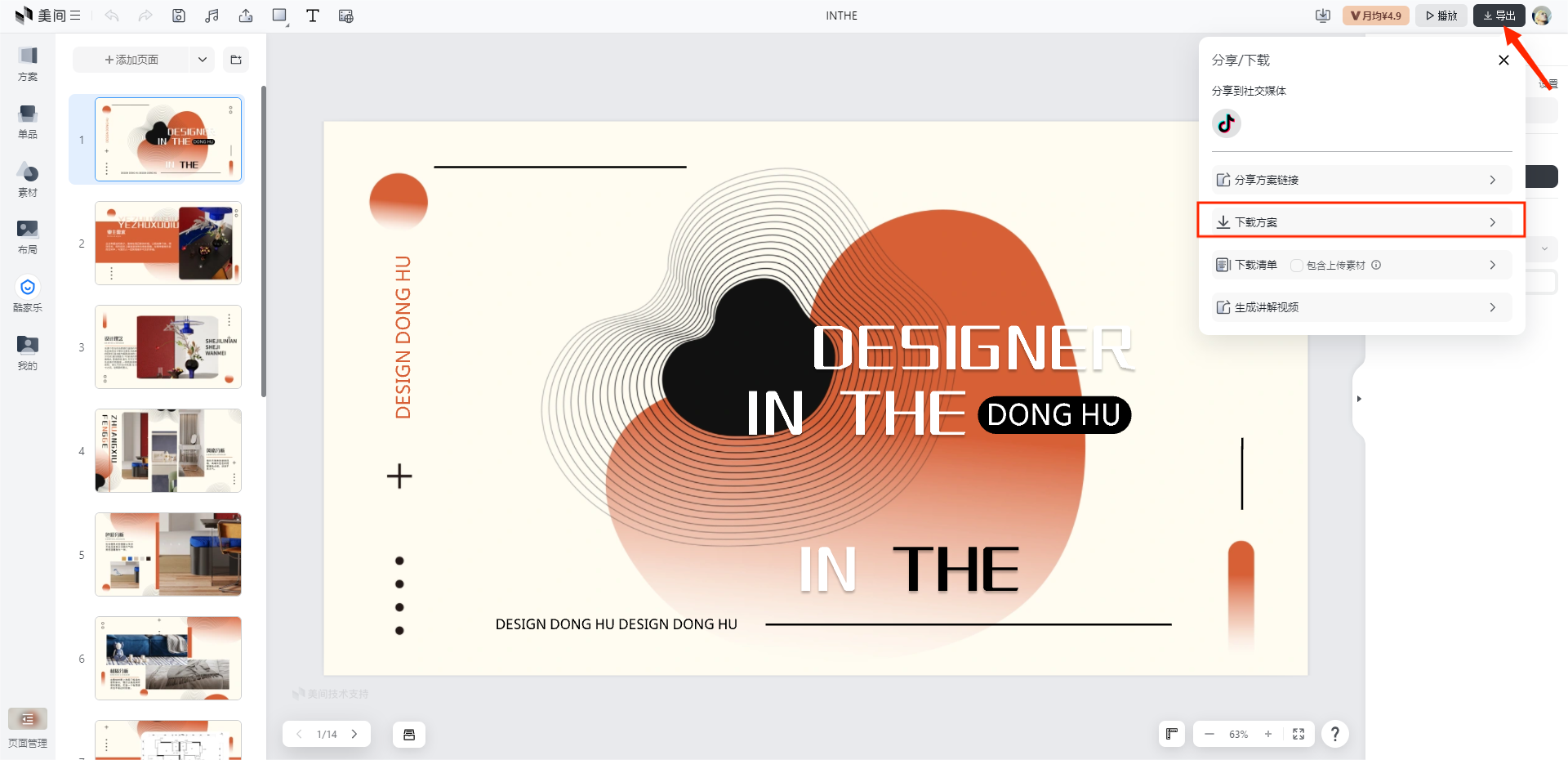Select 下载方案 in share menu
Screen dimensions: 1568x760
pos(1361,222)
